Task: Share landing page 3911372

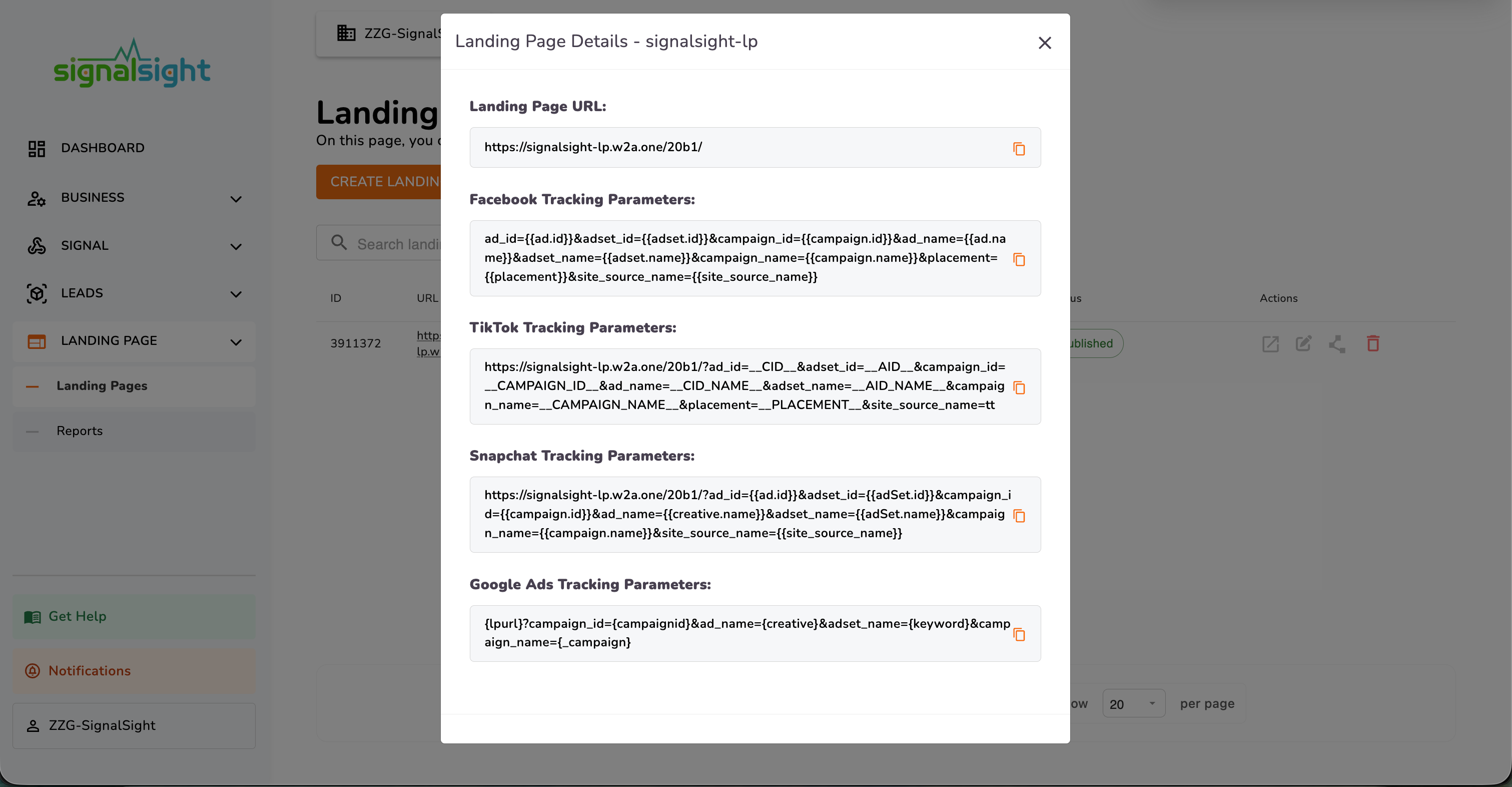Action: click(x=1337, y=343)
